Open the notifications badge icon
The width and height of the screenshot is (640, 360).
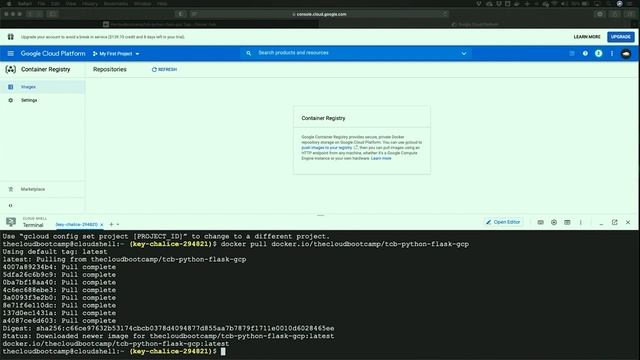pos(598,53)
